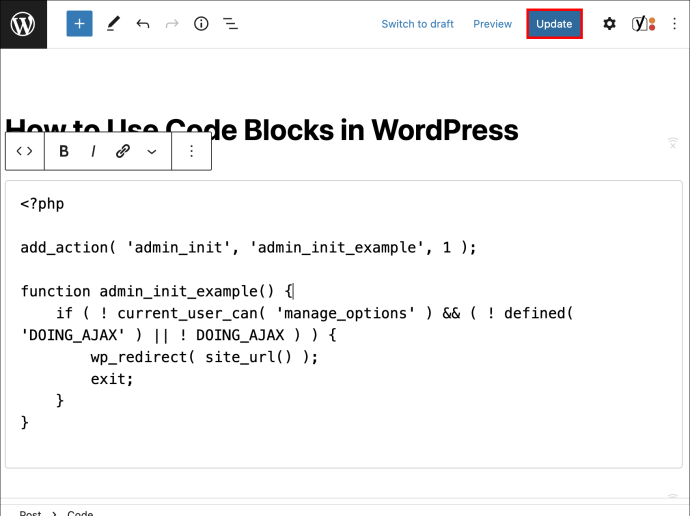Click the 'exit;' line

tap(112, 379)
